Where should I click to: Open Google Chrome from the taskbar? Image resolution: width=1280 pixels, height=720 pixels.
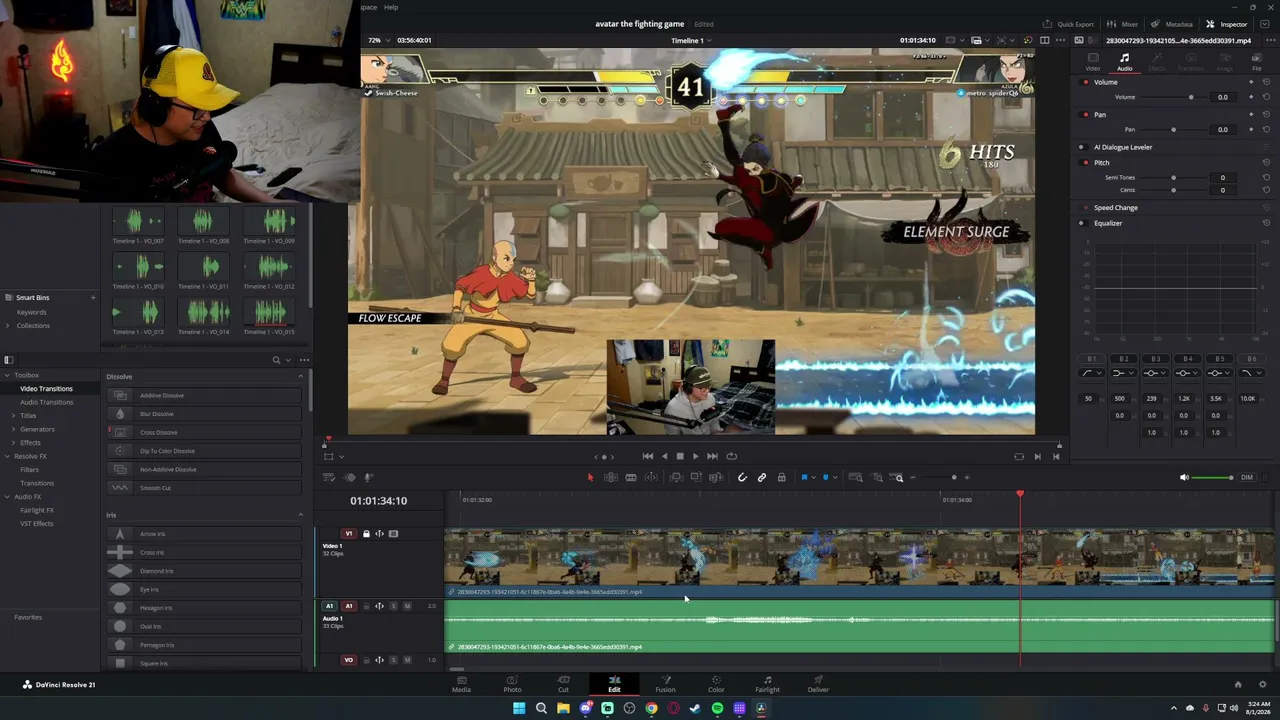point(651,708)
